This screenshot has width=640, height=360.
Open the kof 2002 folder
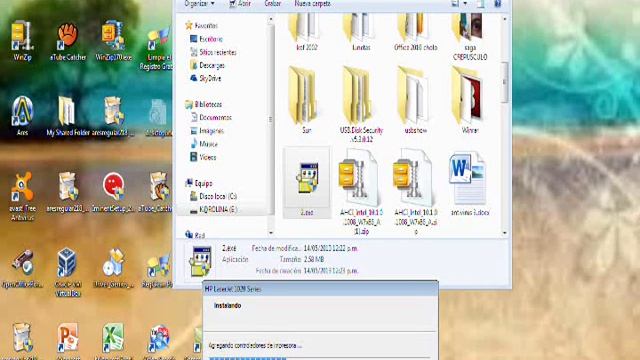[307, 32]
